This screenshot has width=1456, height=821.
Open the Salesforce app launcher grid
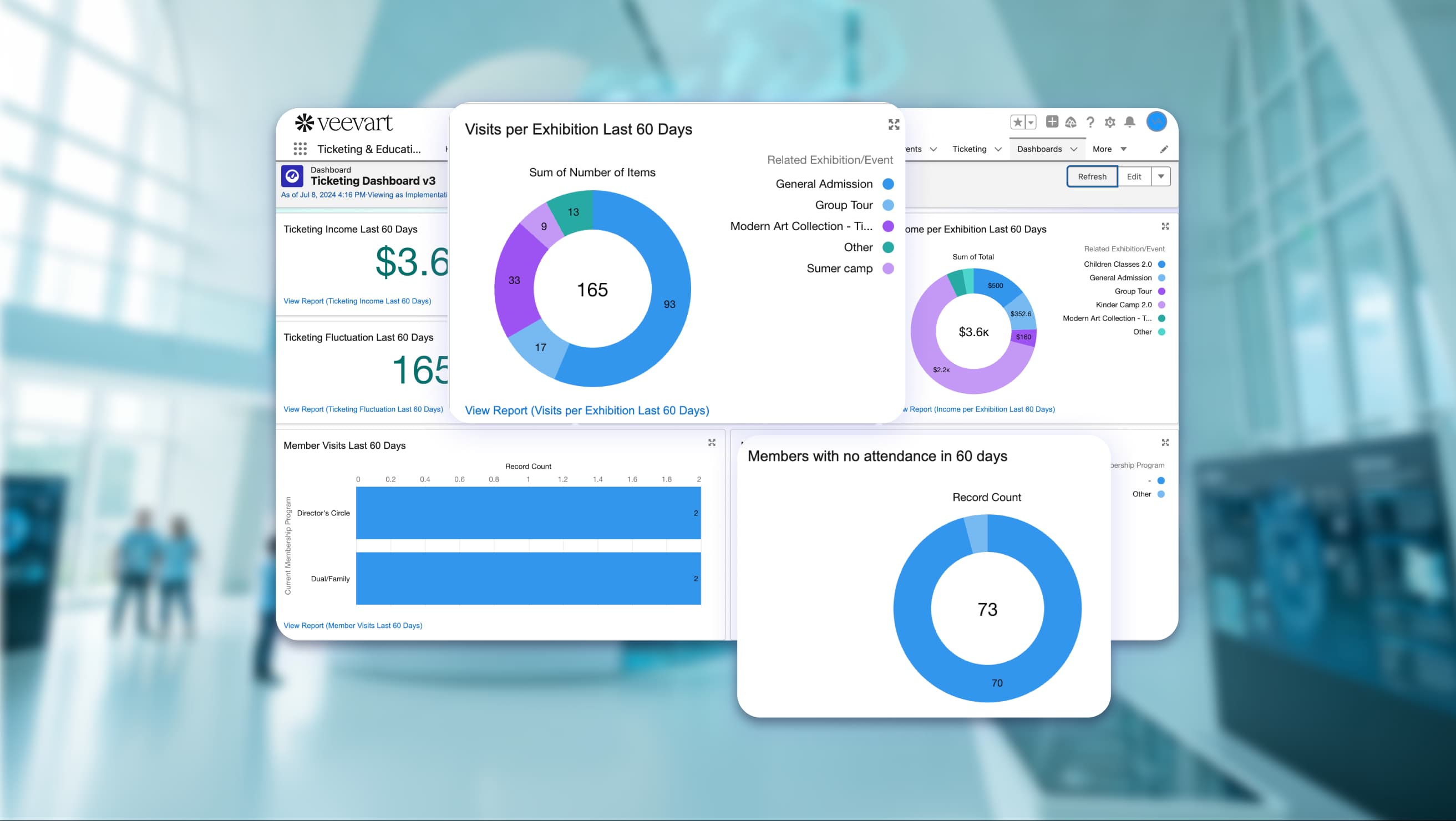click(x=300, y=148)
